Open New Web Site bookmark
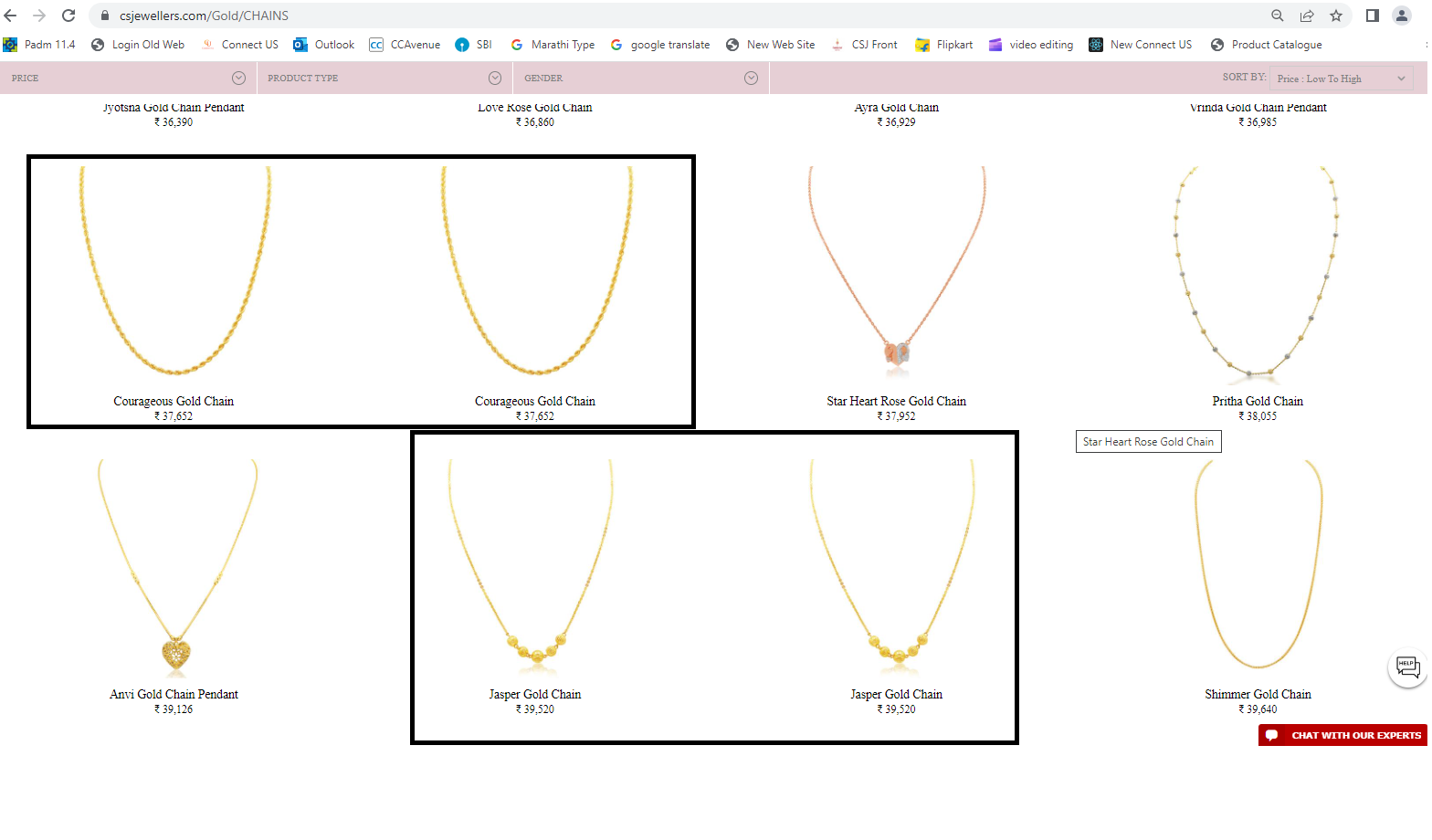 [x=770, y=45]
